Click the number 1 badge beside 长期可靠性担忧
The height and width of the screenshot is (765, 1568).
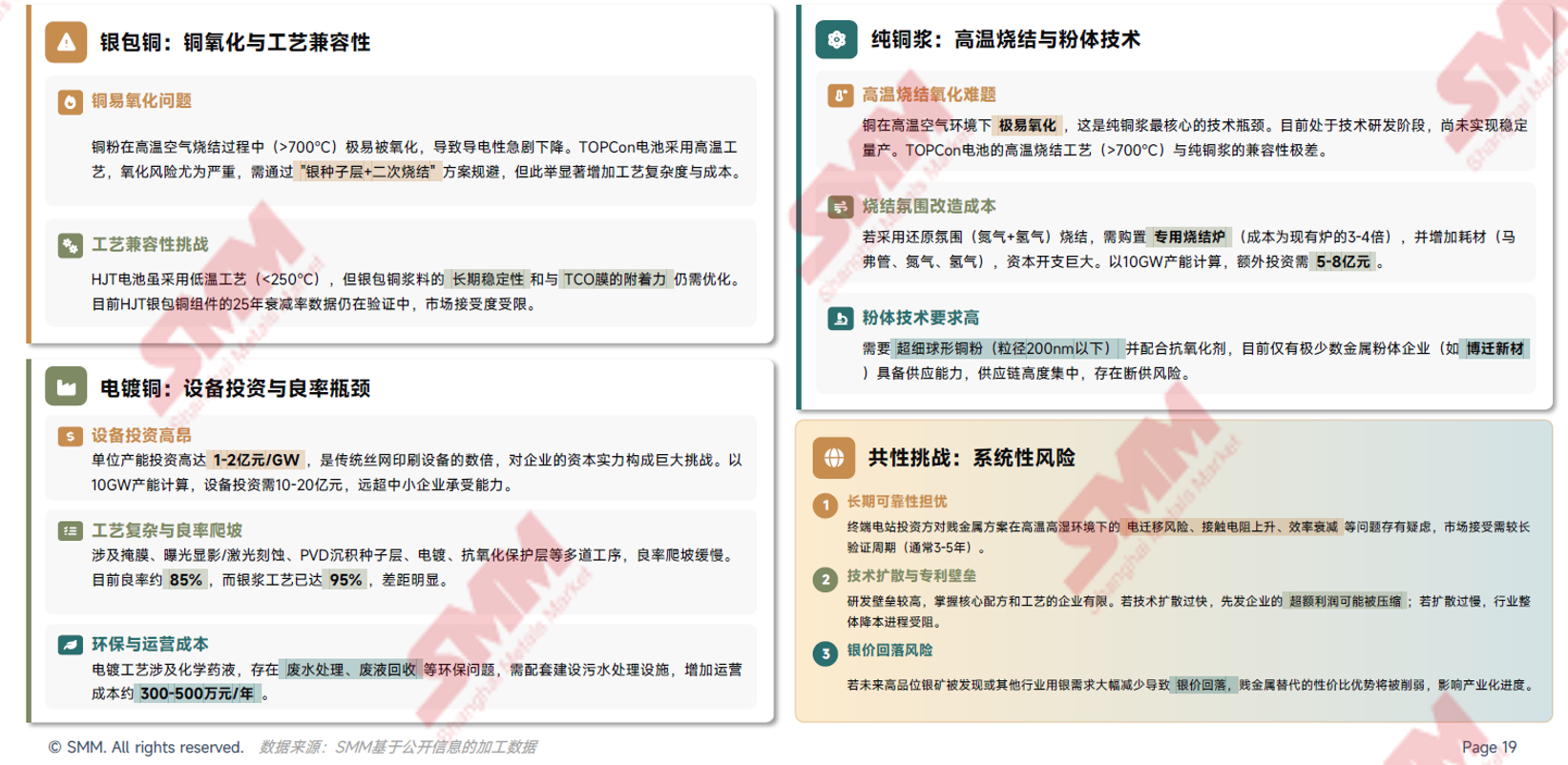tap(826, 506)
